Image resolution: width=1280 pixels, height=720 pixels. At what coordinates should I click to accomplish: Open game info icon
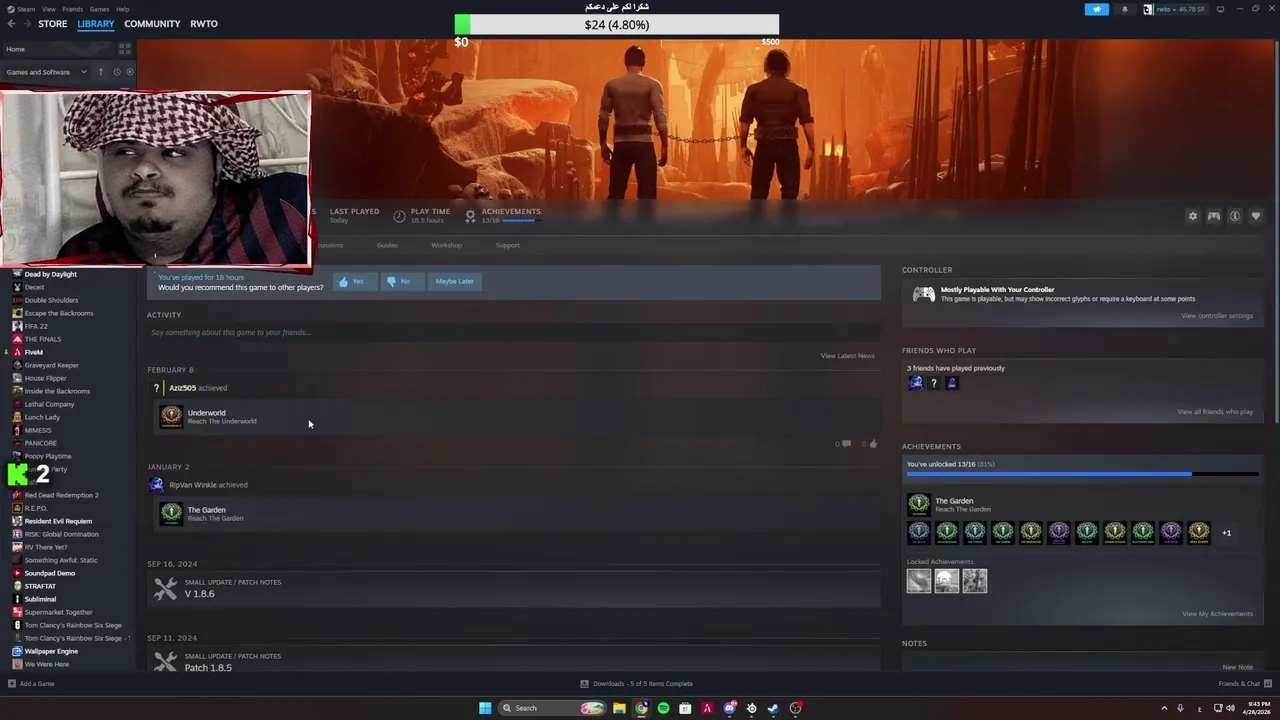click(1235, 216)
